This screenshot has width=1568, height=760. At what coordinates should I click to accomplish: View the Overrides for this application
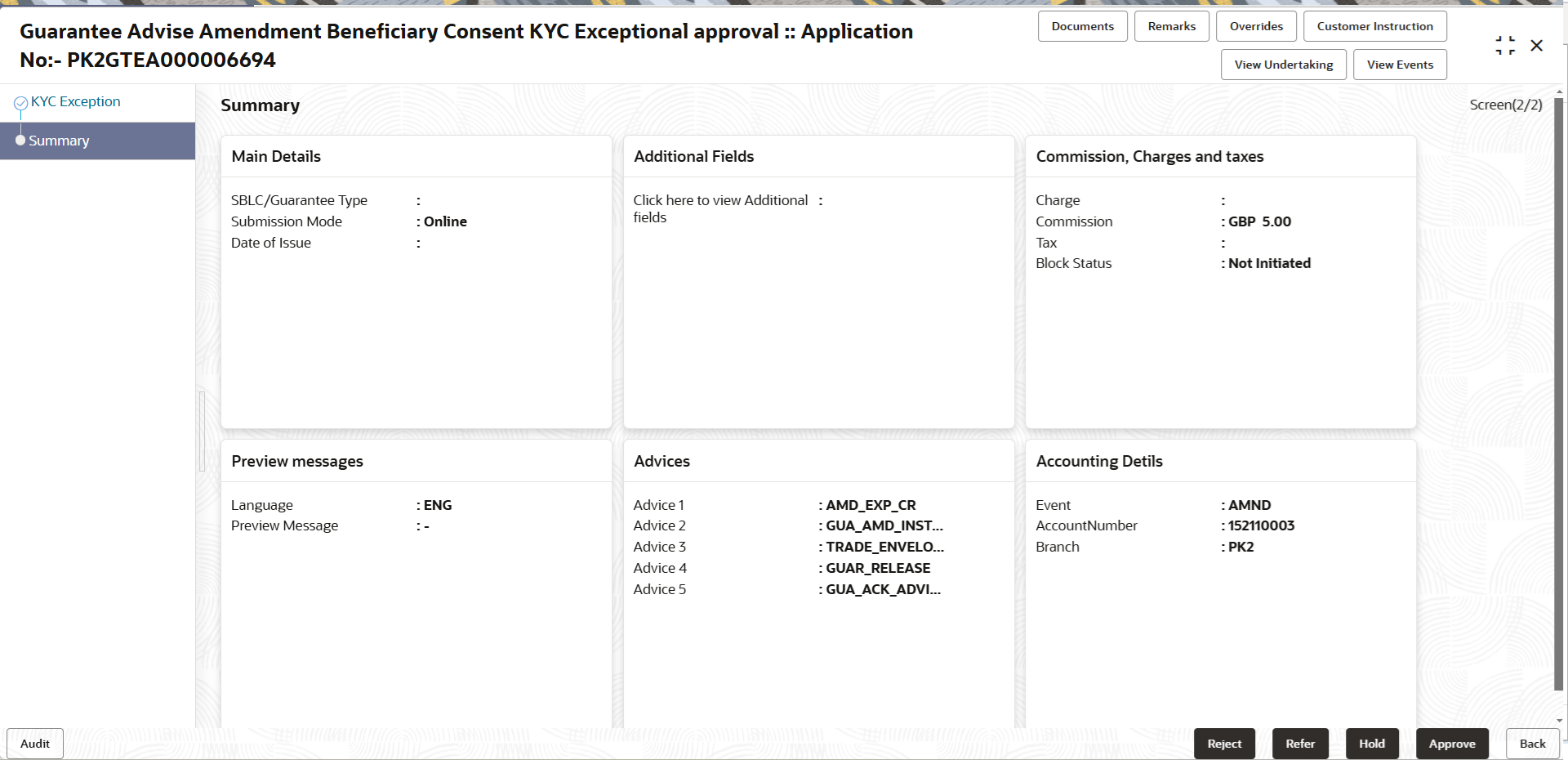(1256, 25)
